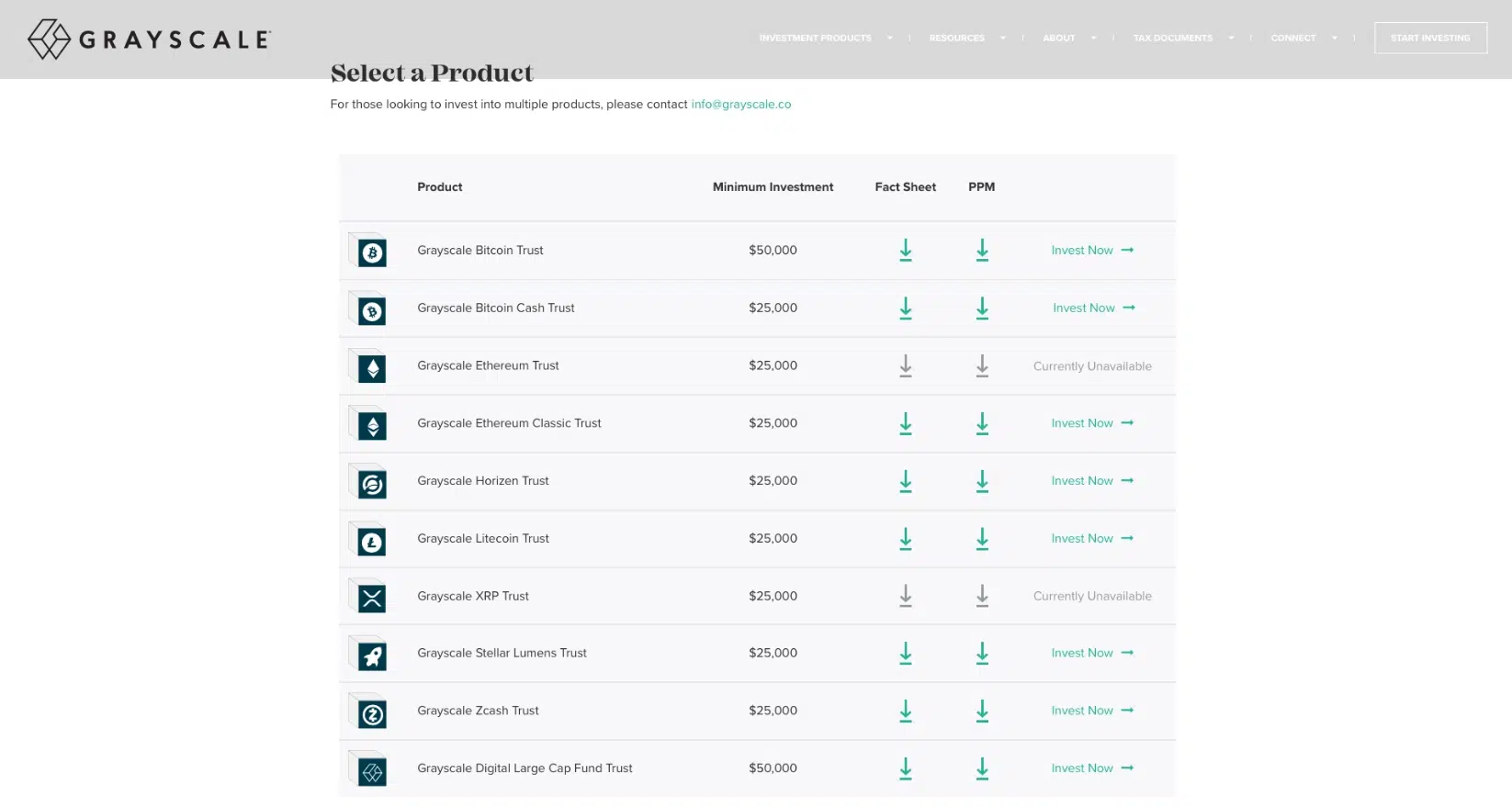
Task: Invest Now in Grayscale Stellar Lumens Trust
Action: [x=1091, y=654]
